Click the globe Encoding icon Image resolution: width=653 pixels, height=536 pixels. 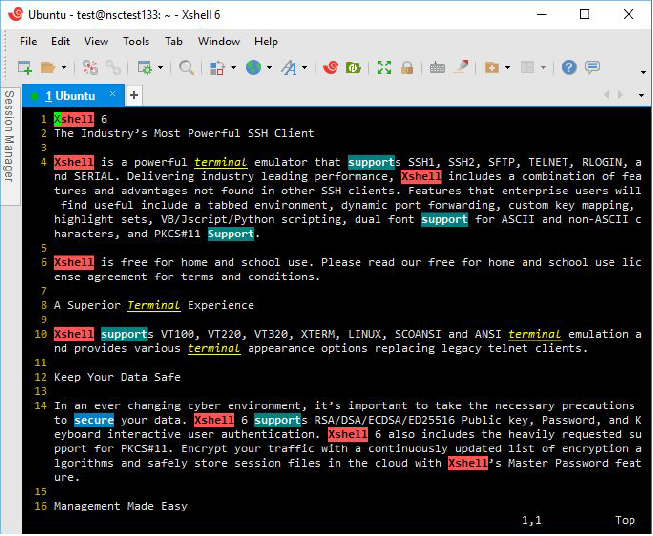pos(253,67)
